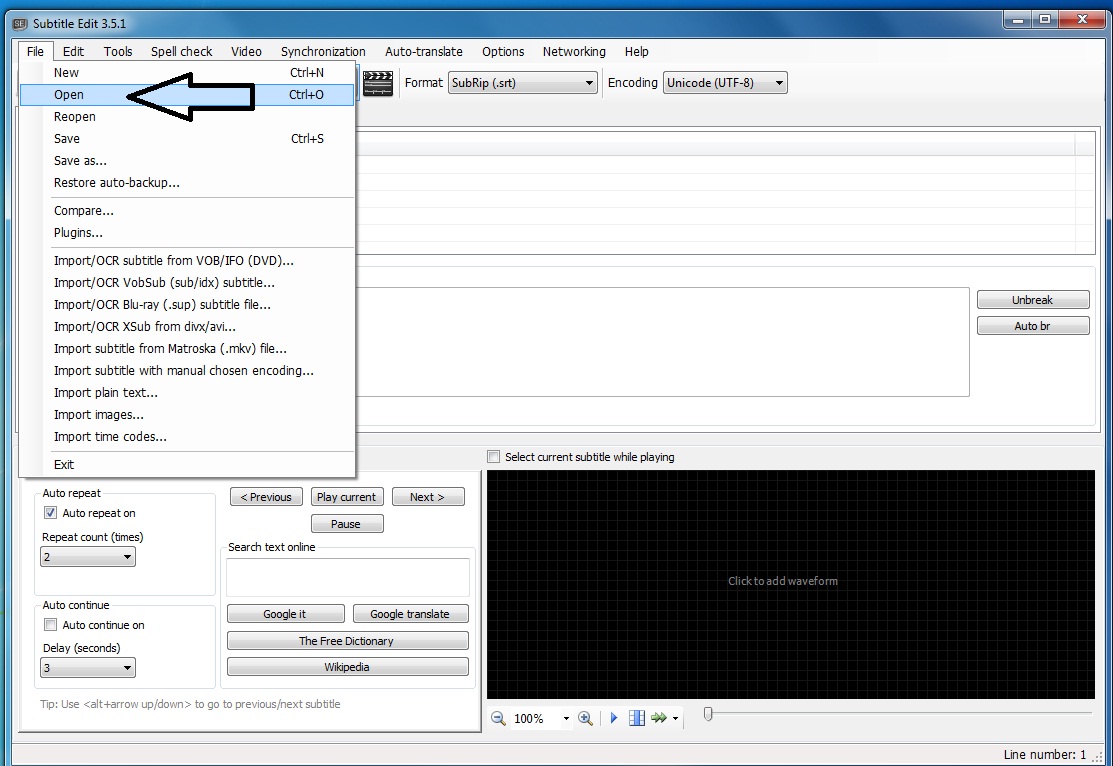Click the Subtitle Edit title bar app icon
1113x766 pixels.
point(20,23)
